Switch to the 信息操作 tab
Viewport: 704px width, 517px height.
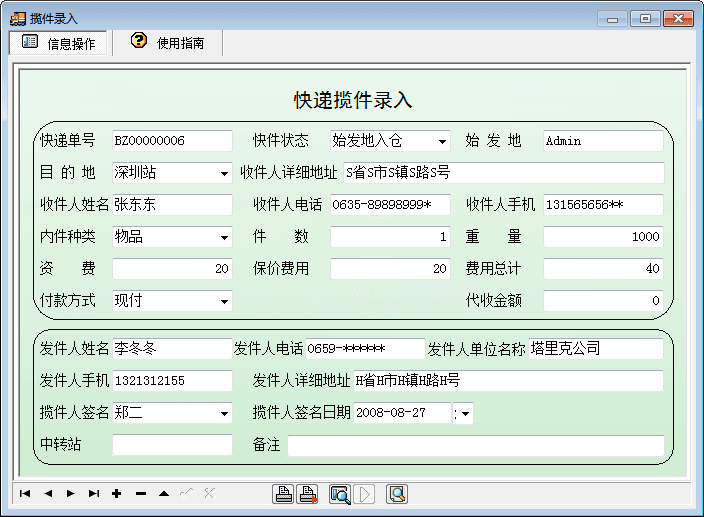pyautogui.click(x=58, y=43)
